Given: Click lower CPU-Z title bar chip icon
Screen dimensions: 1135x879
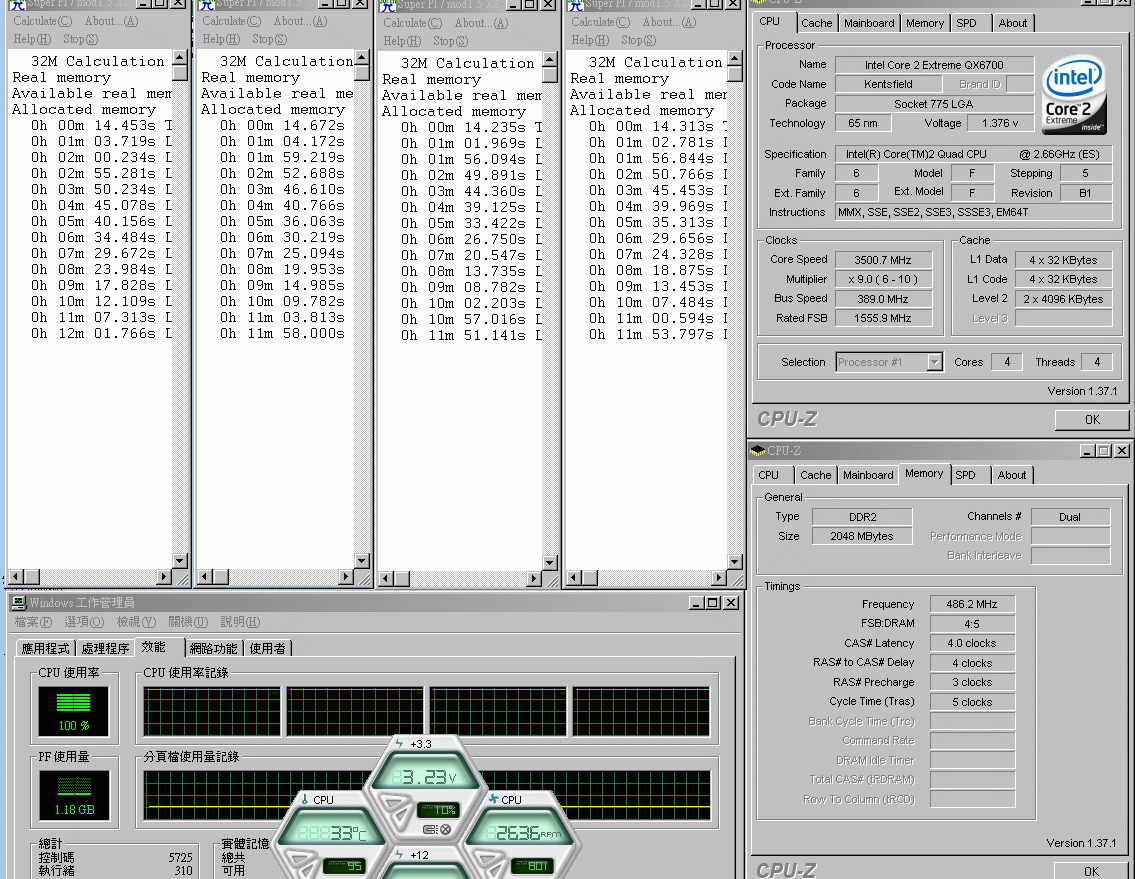Looking at the screenshot, I should click(x=758, y=450).
